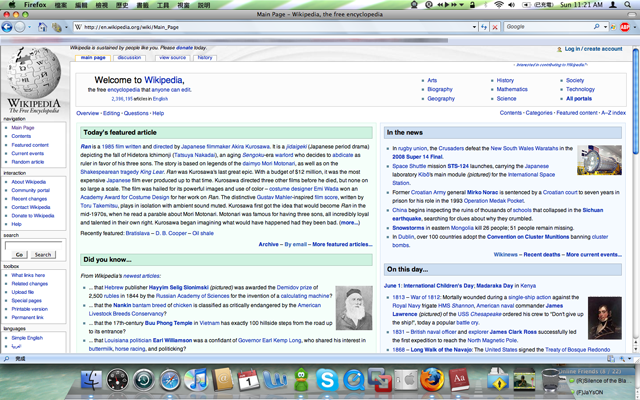This screenshot has height=400, width=640.
Task: Click the menu bar clock Sun 11:21 AM
Action: tap(581, 4)
